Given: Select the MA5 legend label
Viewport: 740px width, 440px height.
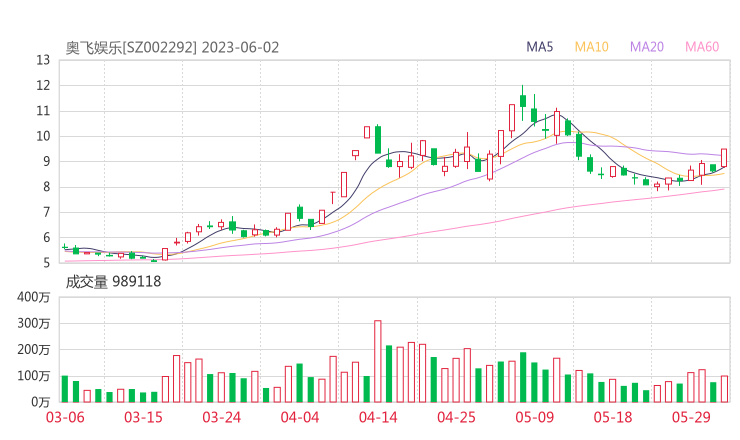Looking at the screenshot, I should [539, 47].
